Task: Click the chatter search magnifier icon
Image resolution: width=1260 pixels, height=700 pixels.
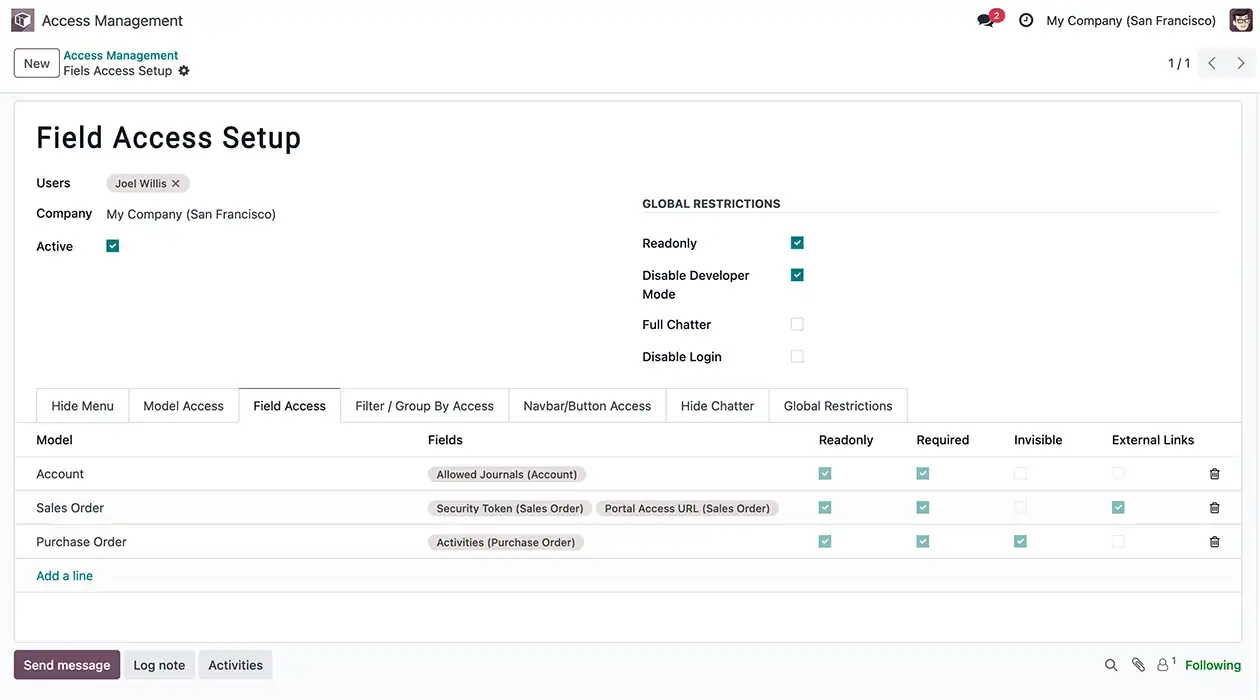Action: (1111, 665)
